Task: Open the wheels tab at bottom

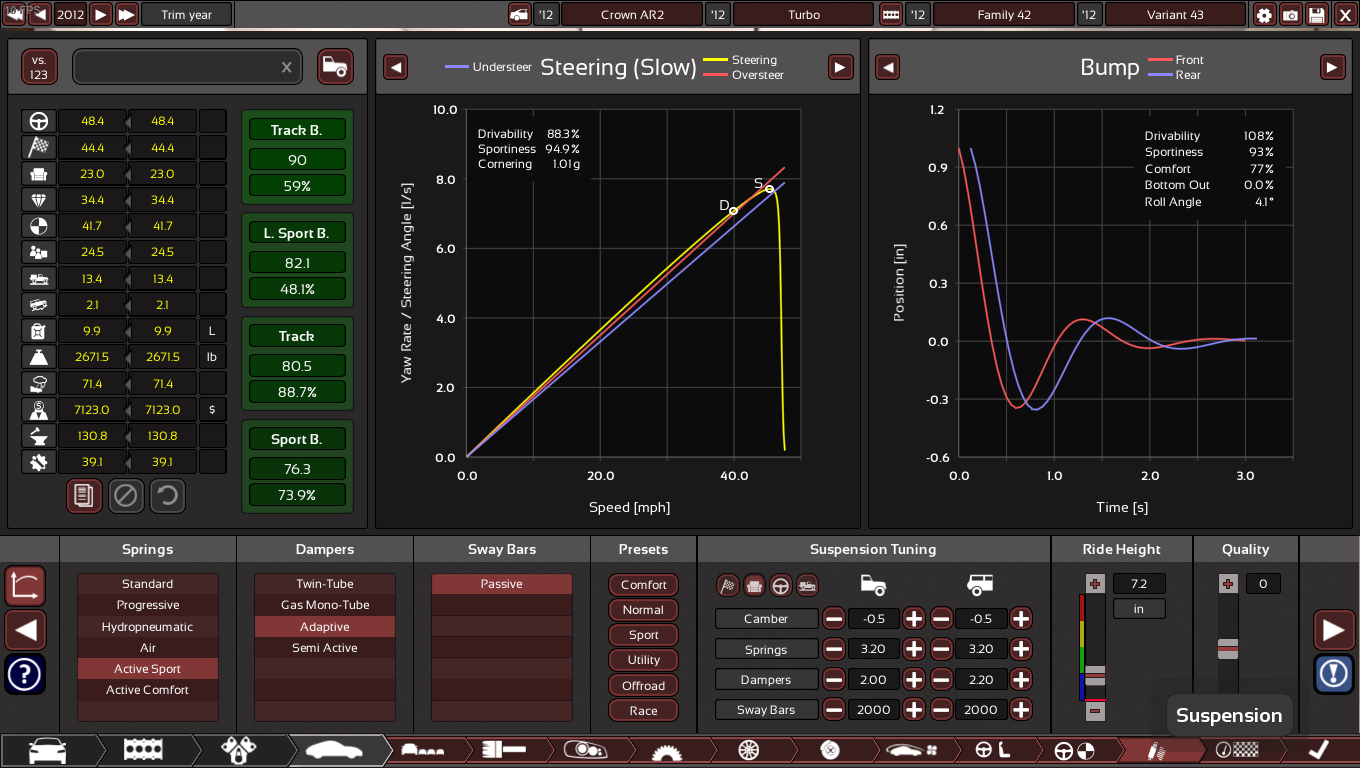Action: [x=749, y=750]
